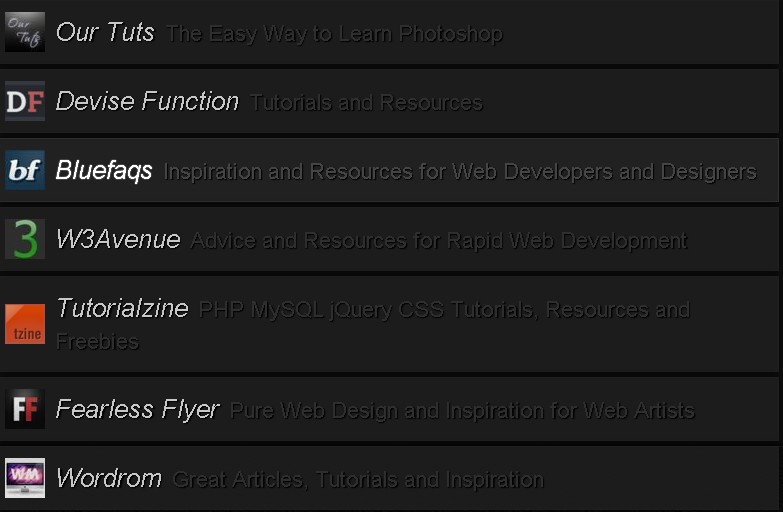This screenshot has width=783, height=512.
Task: Click the Devise Function DF icon
Action: pyautogui.click(x=24, y=101)
